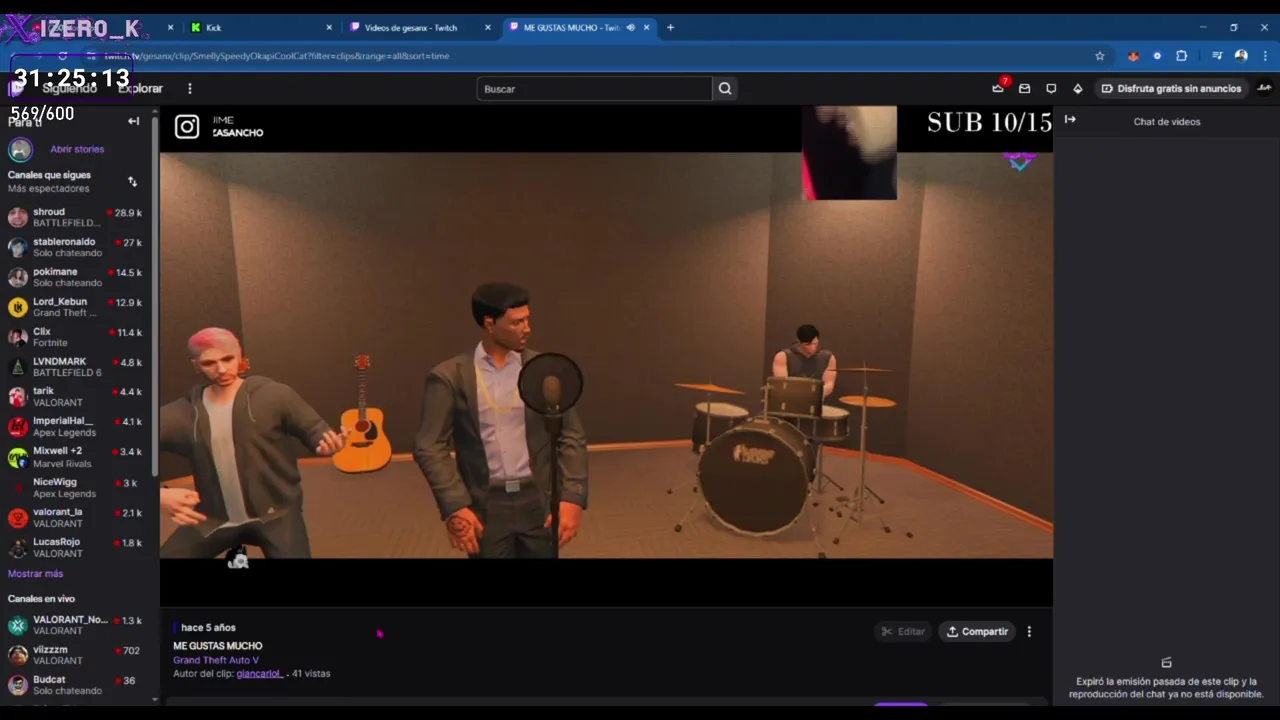Click the search magnifier button
Image resolution: width=1280 pixels, height=720 pixels.
(x=725, y=89)
